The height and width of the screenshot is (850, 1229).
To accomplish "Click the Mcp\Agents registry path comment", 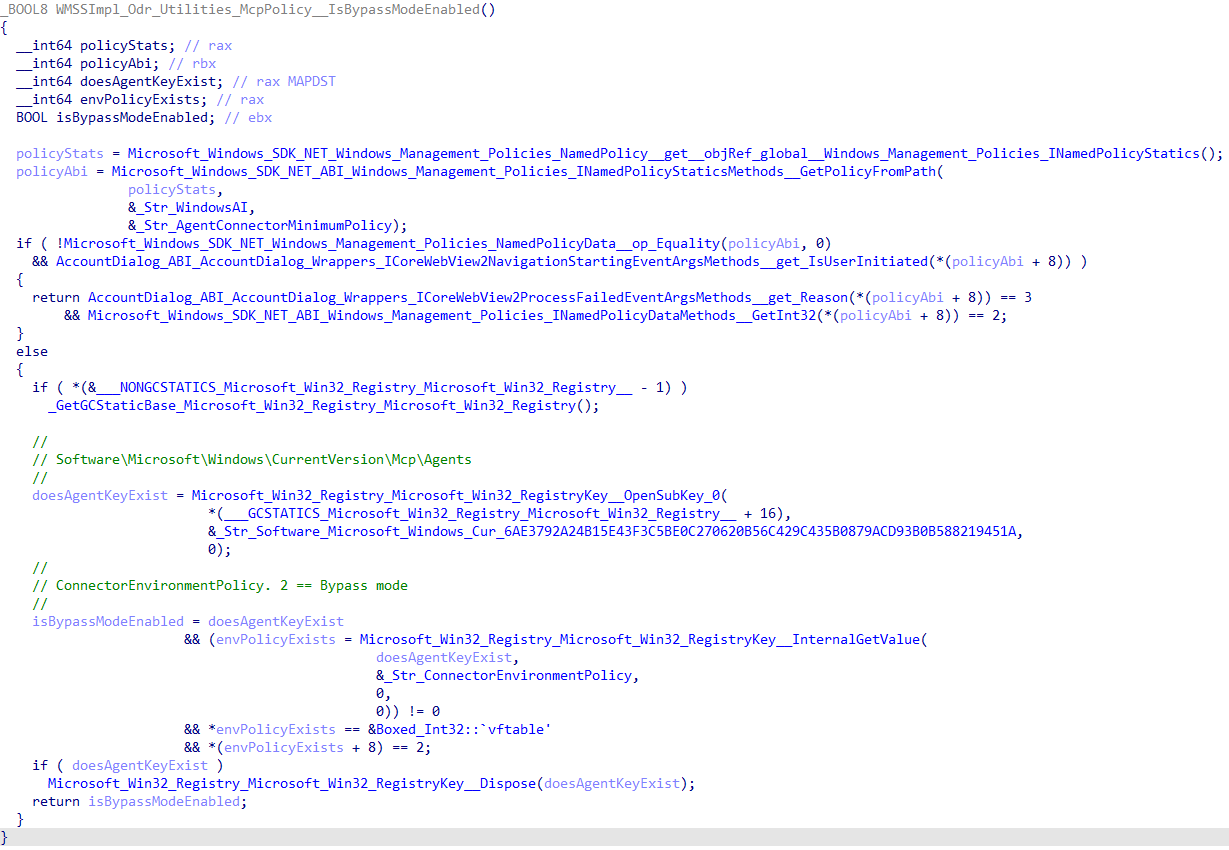I will coord(263,460).
